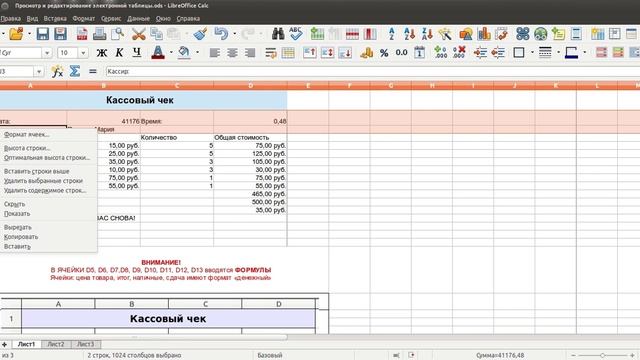640x360 pixels.
Task: Expand the Borders dropdown arrow
Action: pos(532,52)
